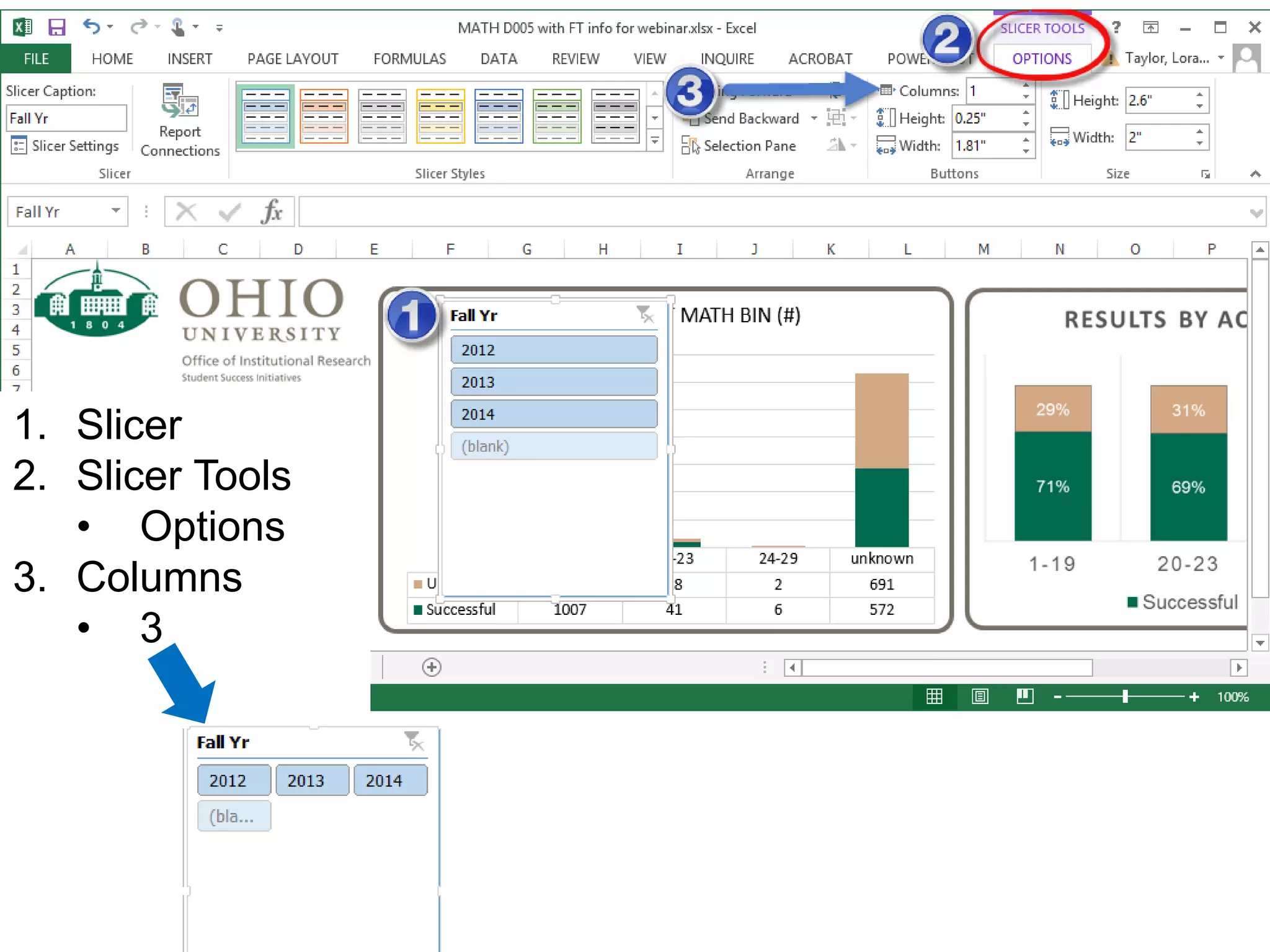Click the Ribbon Display Options icon

(1150, 27)
